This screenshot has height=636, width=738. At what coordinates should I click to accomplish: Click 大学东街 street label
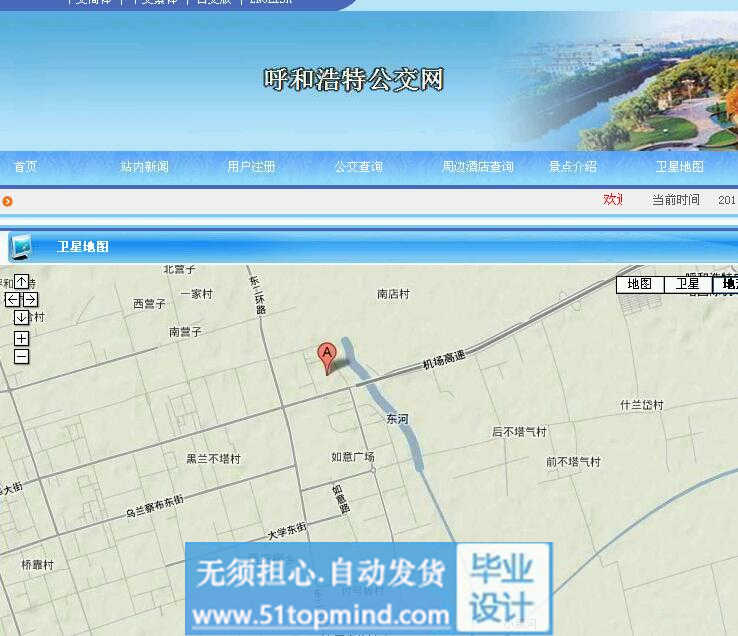287,531
